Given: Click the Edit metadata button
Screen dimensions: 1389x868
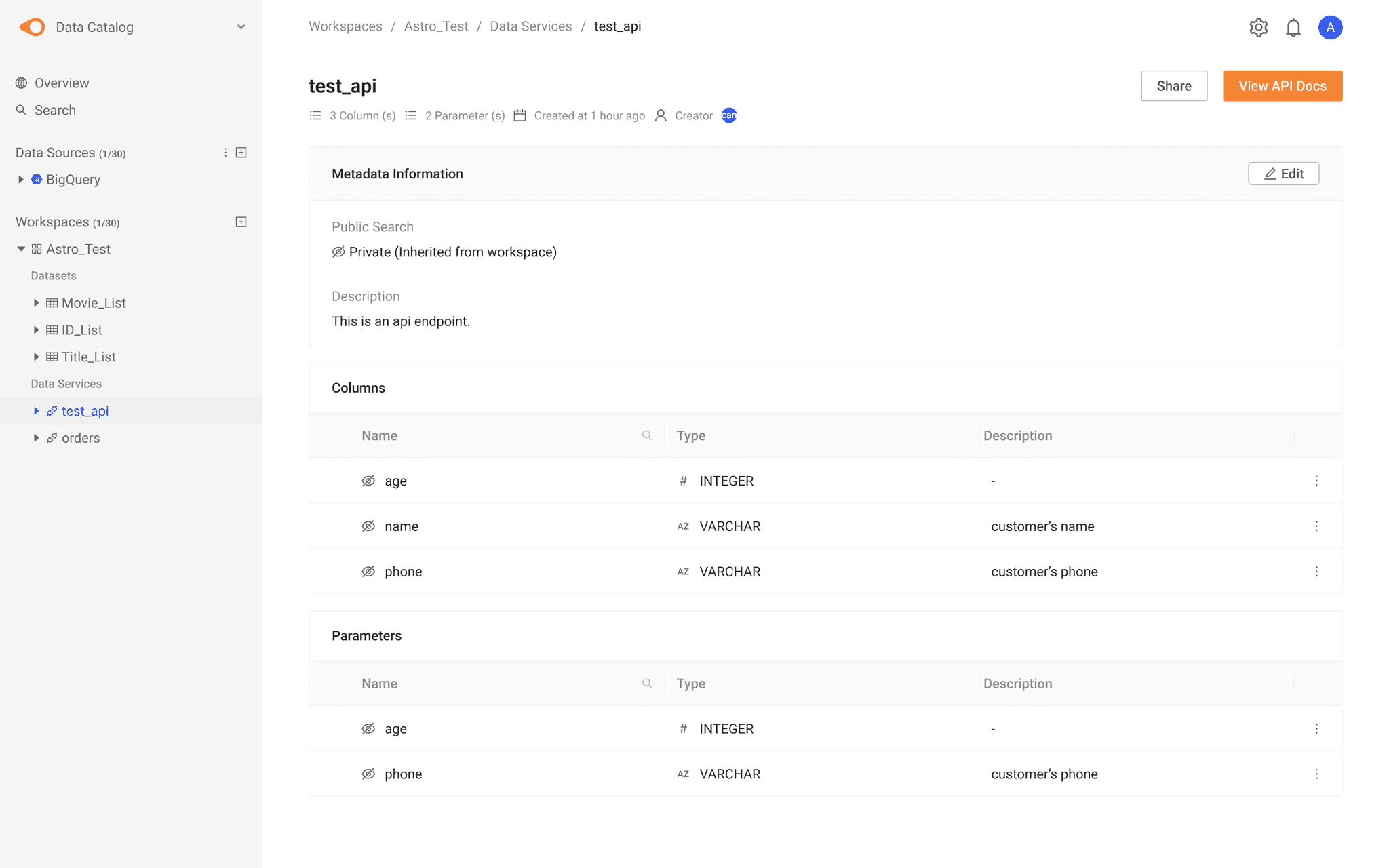Looking at the screenshot, I should point(1283,174).
